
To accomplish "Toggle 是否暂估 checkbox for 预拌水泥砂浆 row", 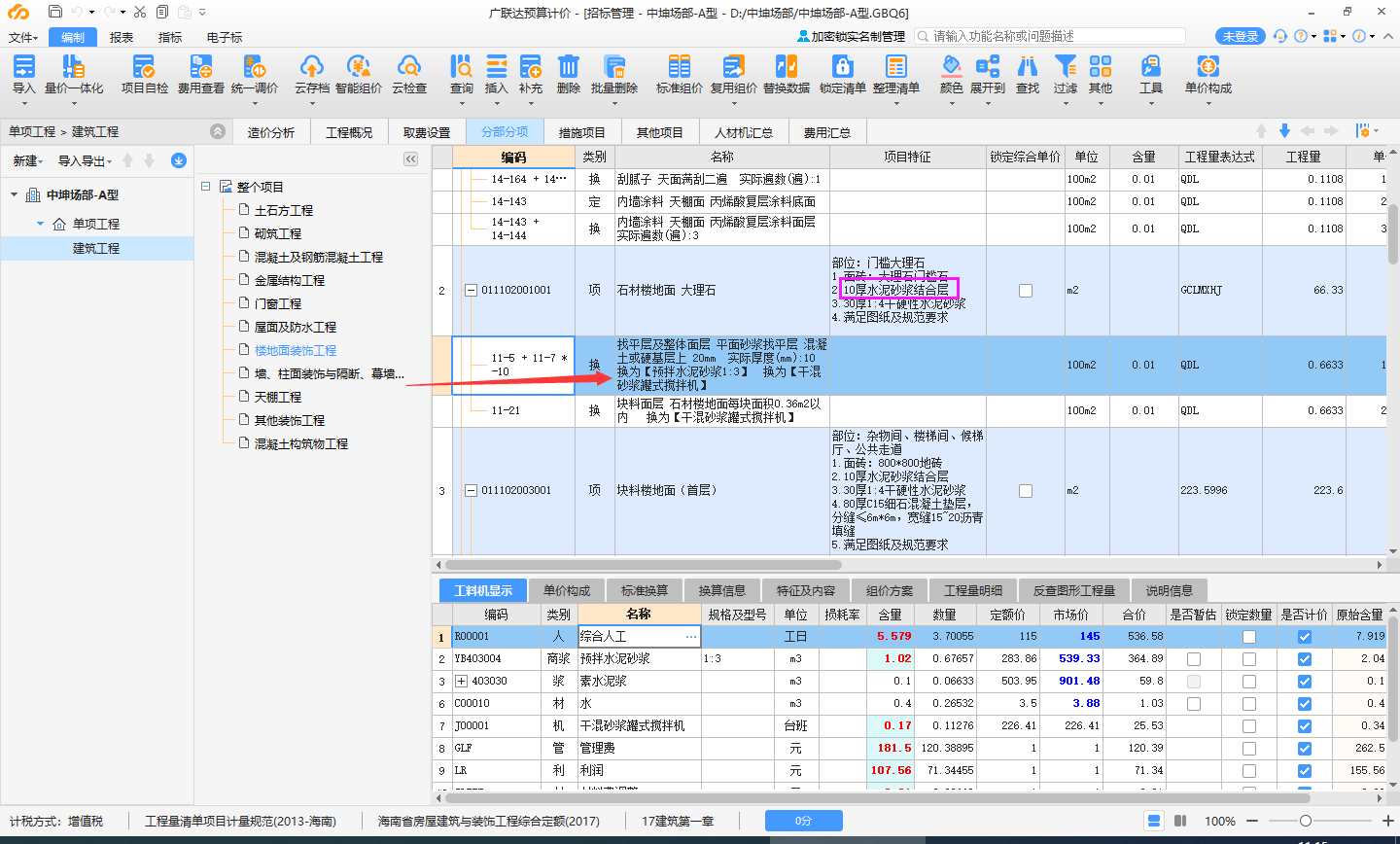I will (1194, 659).
